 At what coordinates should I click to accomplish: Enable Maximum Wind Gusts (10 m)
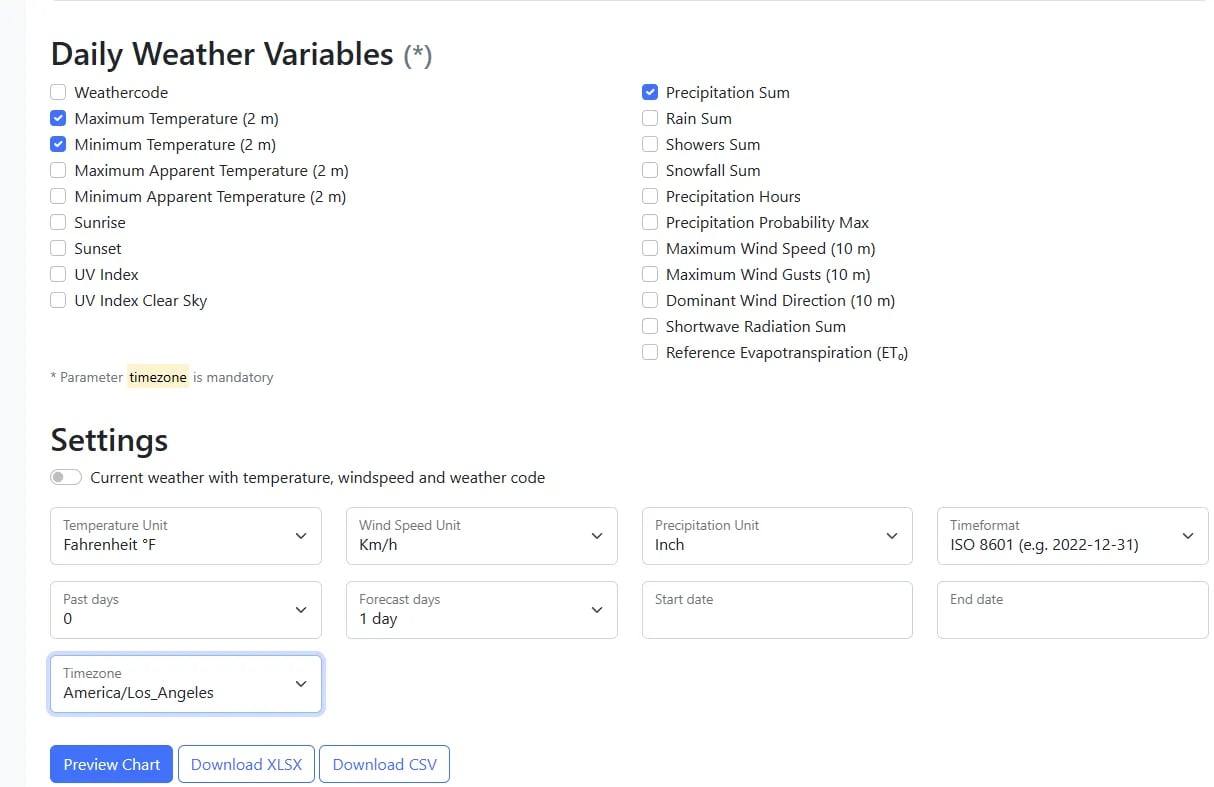[650, 274]
